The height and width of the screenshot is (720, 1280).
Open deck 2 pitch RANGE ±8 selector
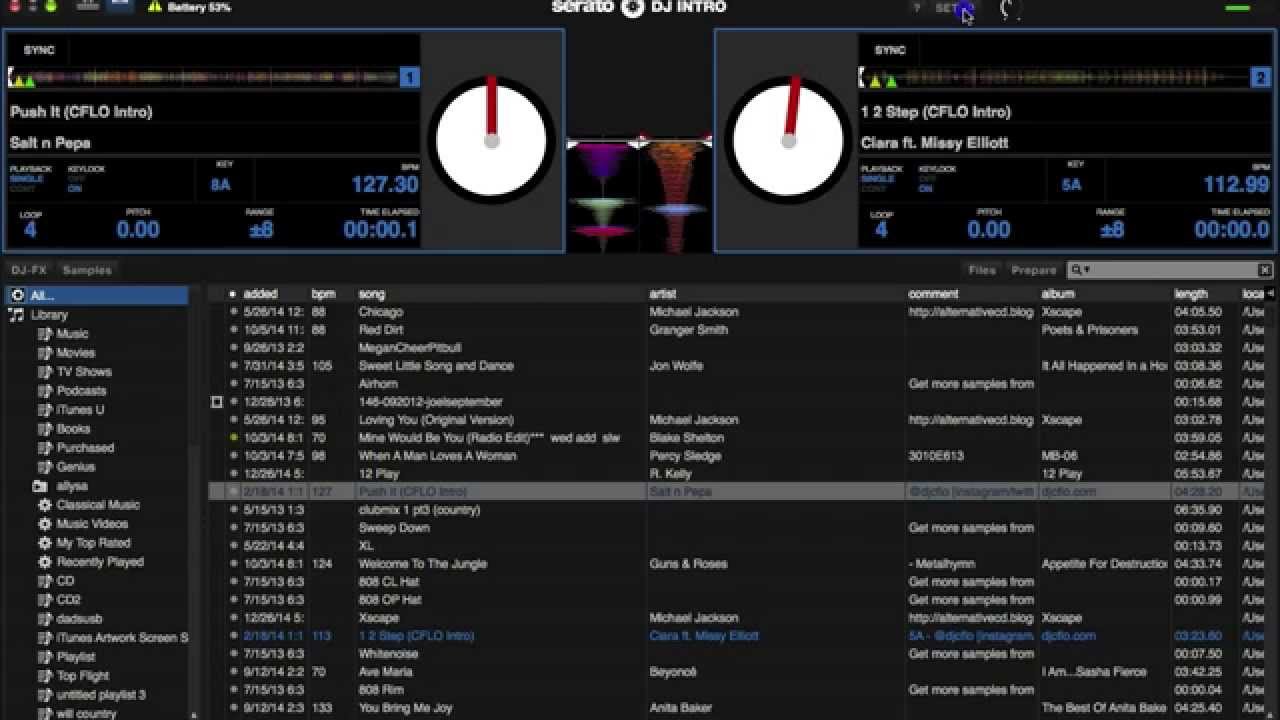pos(1112,230)
